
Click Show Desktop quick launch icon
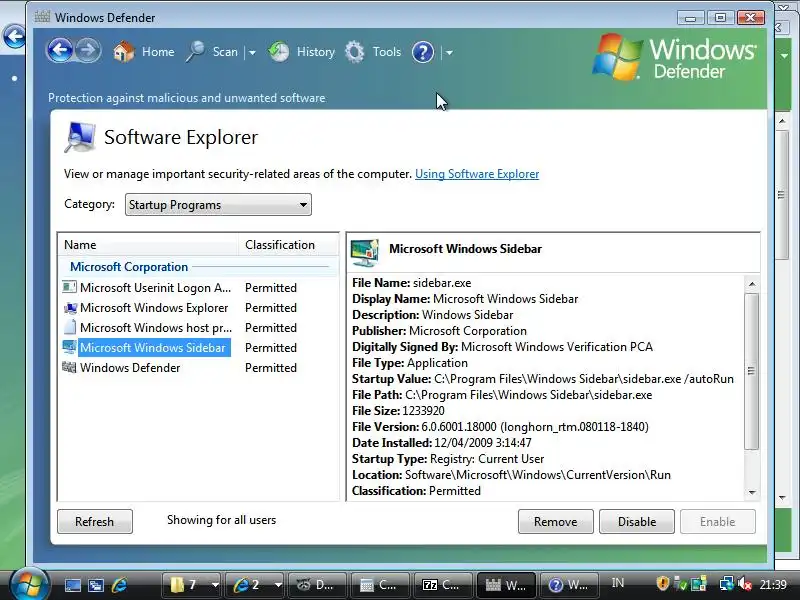coord(72,585)
